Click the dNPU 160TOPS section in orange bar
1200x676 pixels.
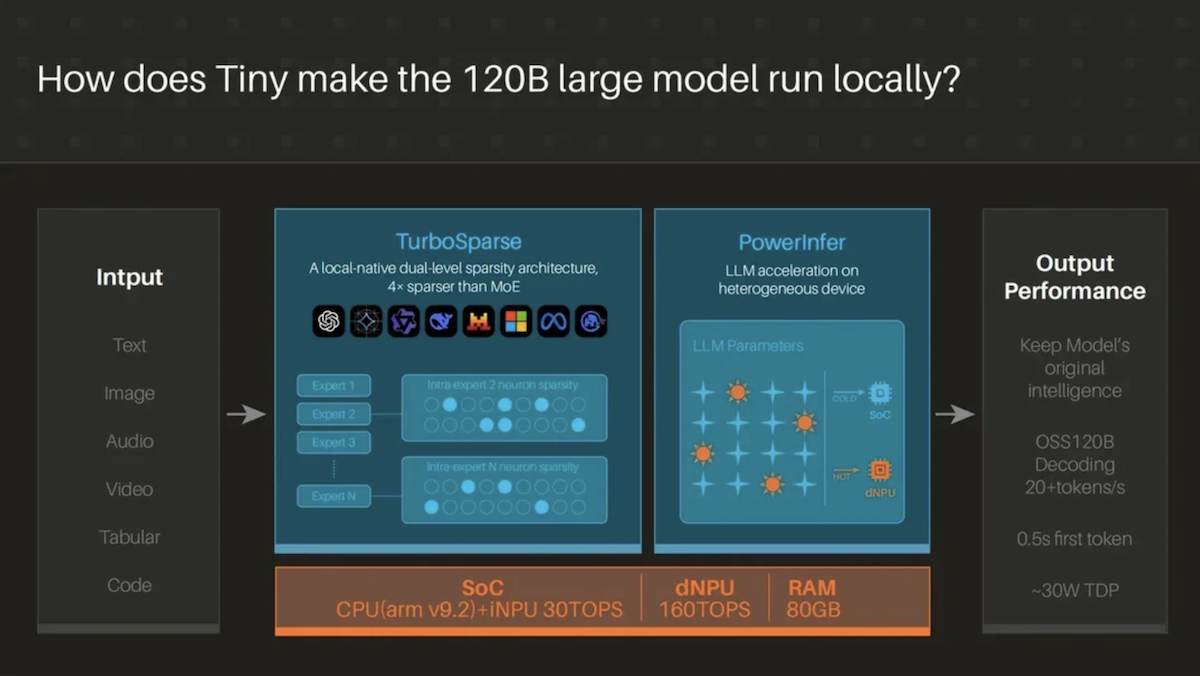pyautogui.click(x=704, y=599)
